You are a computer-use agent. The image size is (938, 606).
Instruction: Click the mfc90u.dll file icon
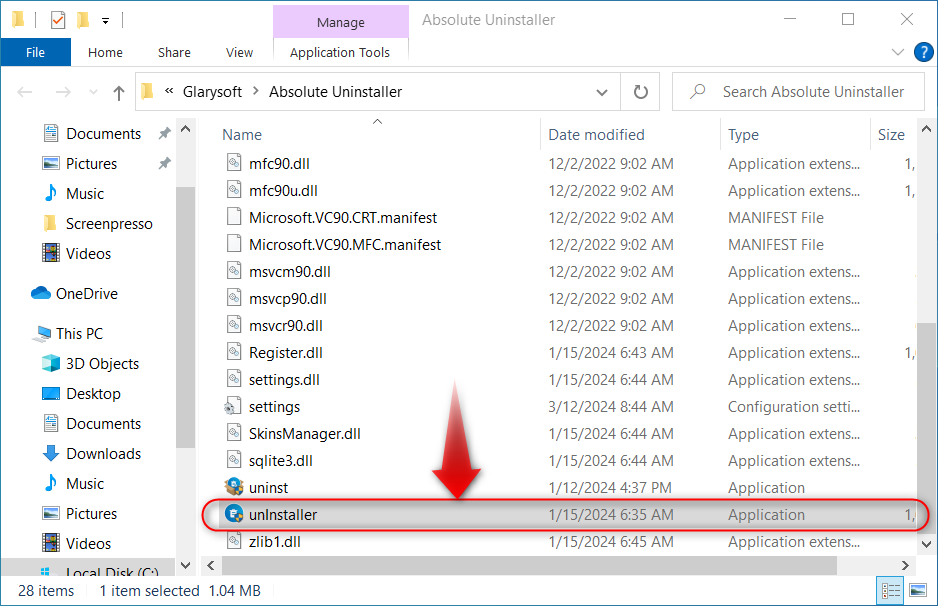(x=234, y=190)
